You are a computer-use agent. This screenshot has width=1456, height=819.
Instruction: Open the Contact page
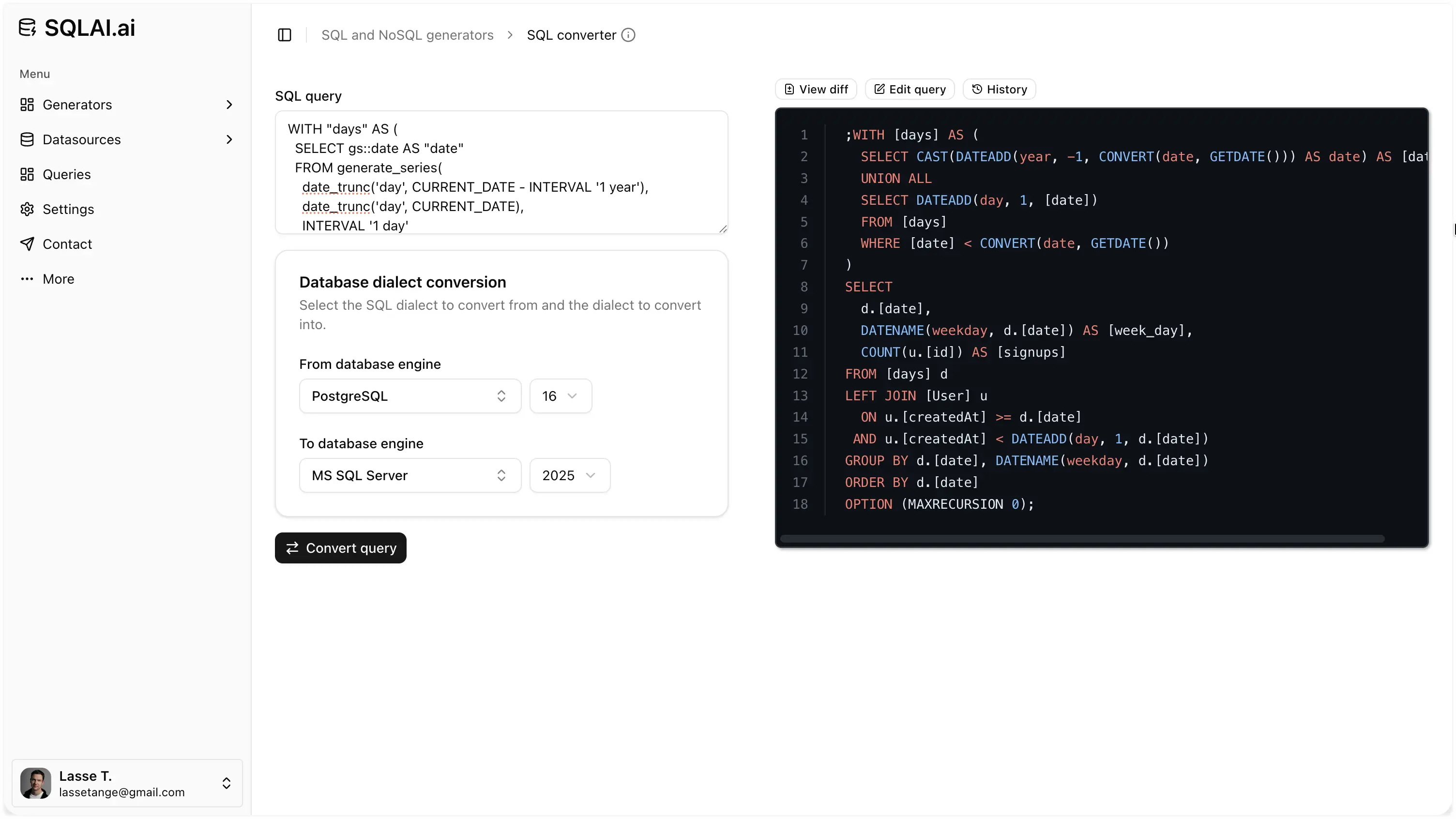point(67,243)
